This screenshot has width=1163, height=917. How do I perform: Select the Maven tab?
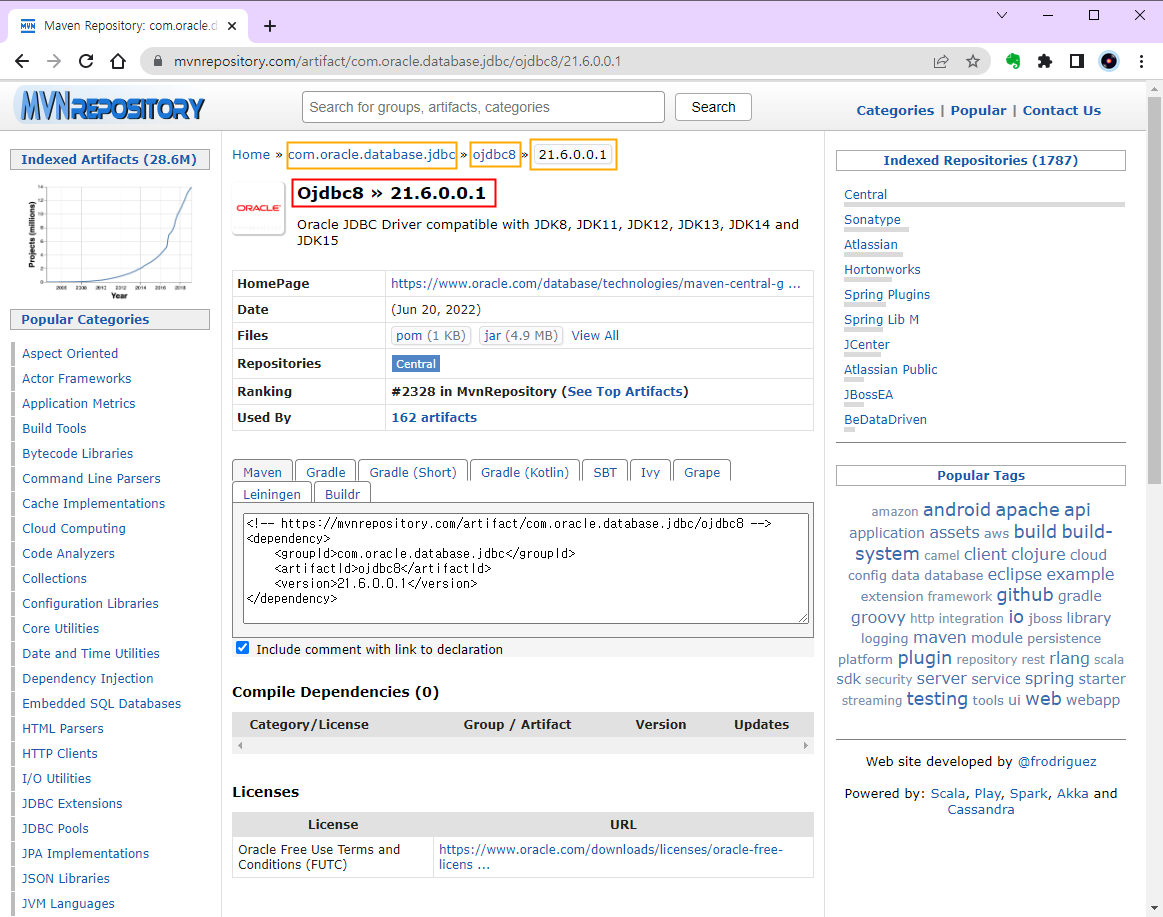263,472
